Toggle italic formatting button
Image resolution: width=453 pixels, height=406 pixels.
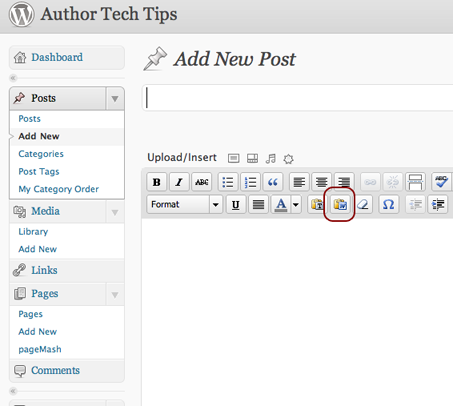(179, 182)
